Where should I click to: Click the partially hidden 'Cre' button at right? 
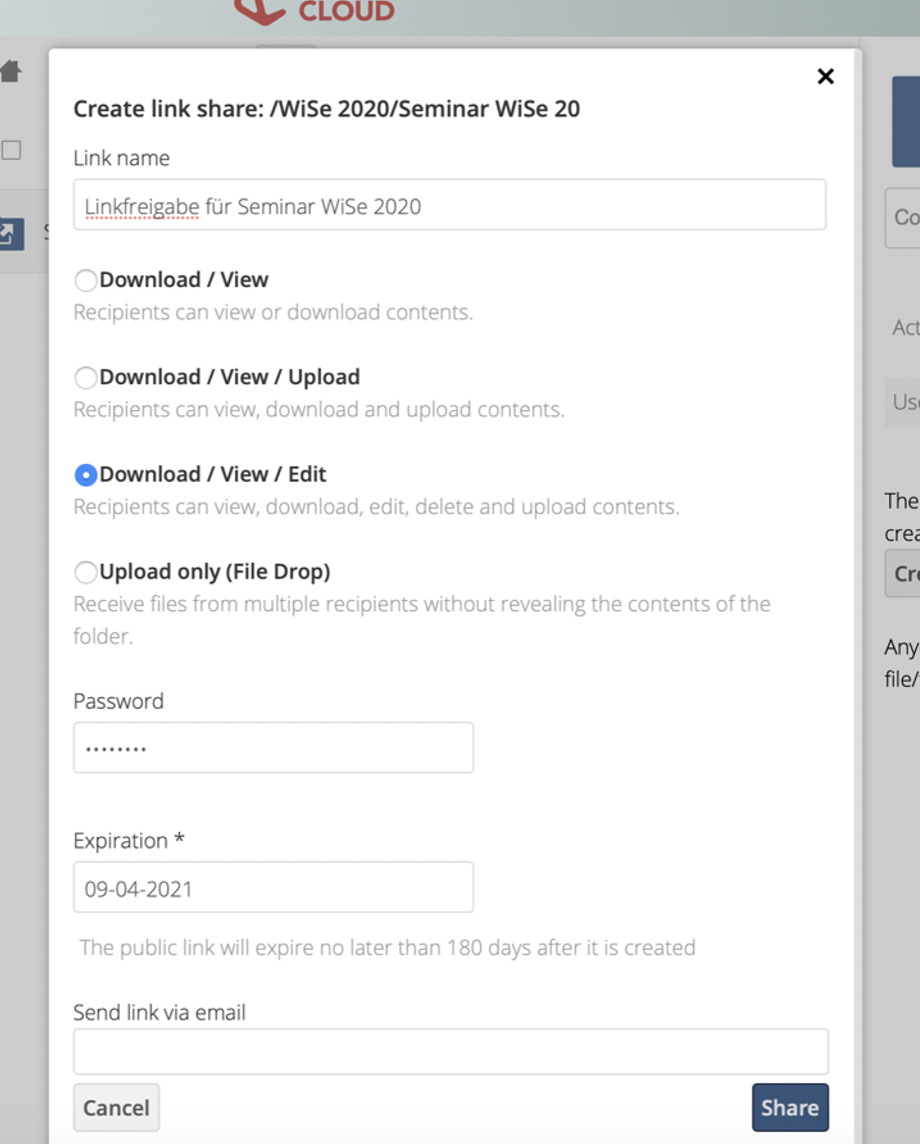[x=904, y=574]
